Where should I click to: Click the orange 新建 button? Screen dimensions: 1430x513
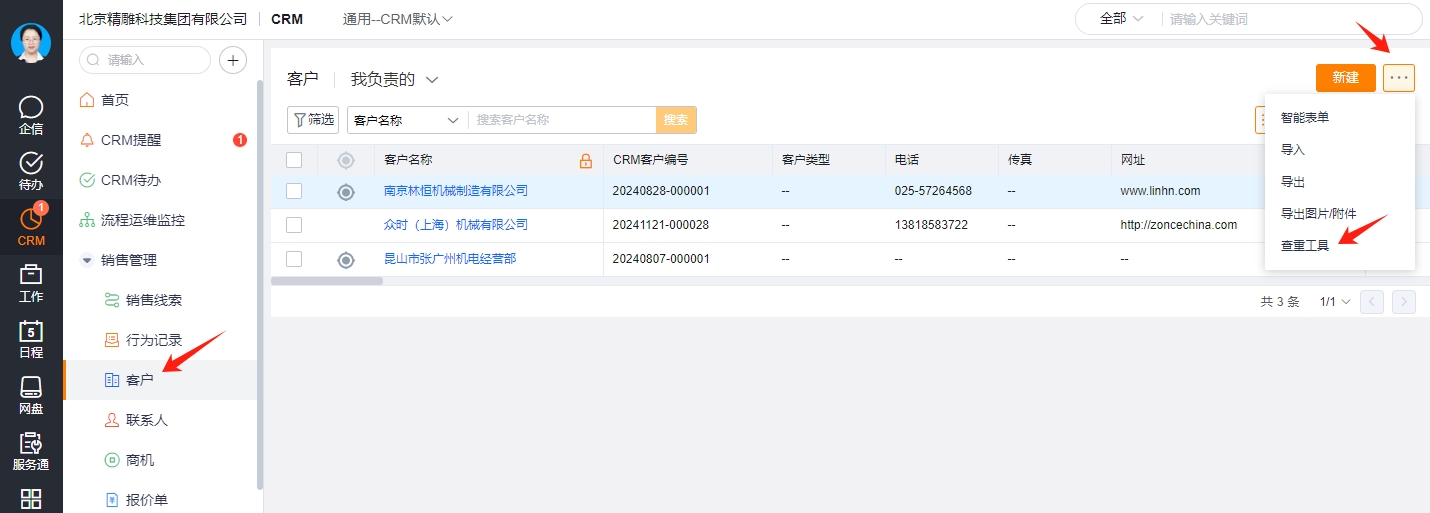pos(1346,77)
